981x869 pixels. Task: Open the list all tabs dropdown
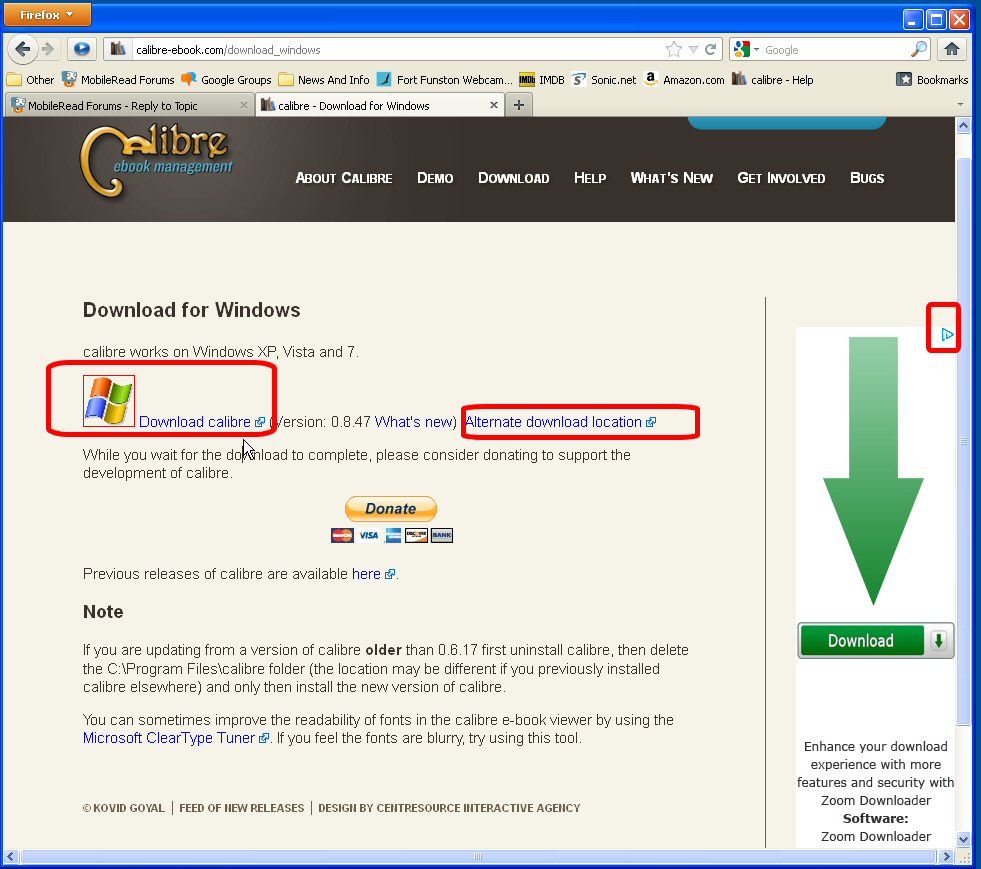[960, 105]
